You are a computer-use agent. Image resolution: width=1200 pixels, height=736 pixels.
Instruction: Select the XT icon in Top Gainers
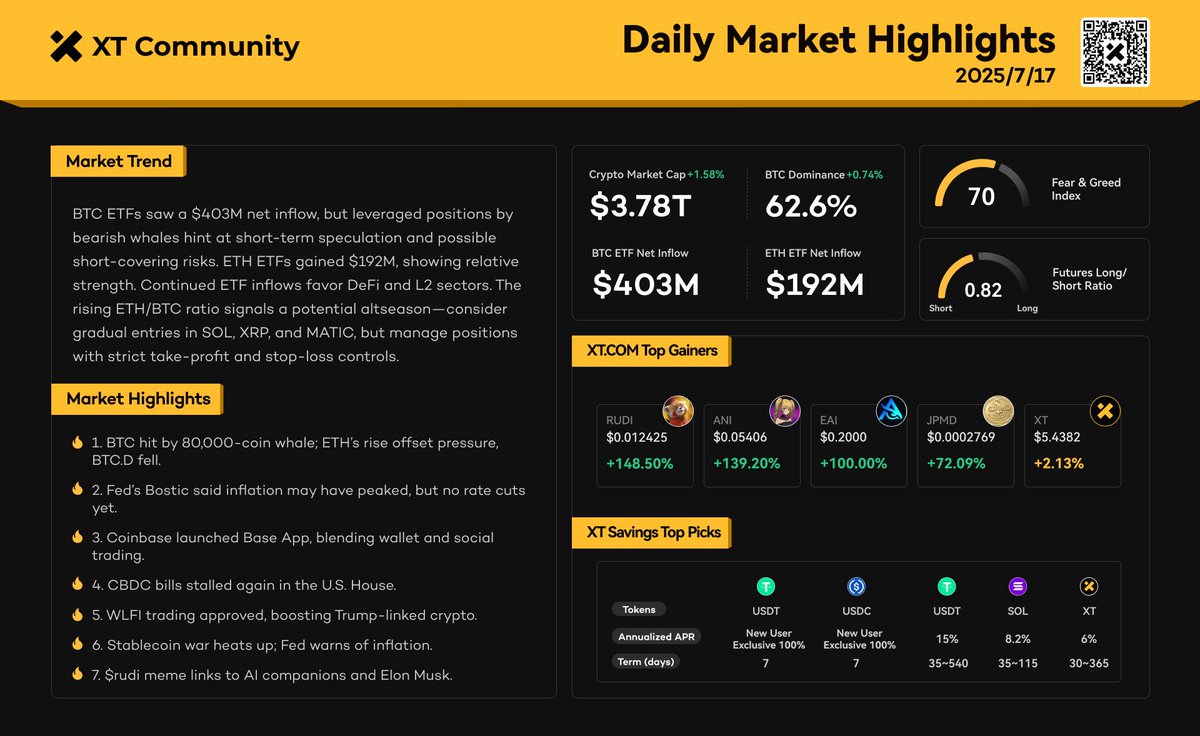tap(1105, 411)
